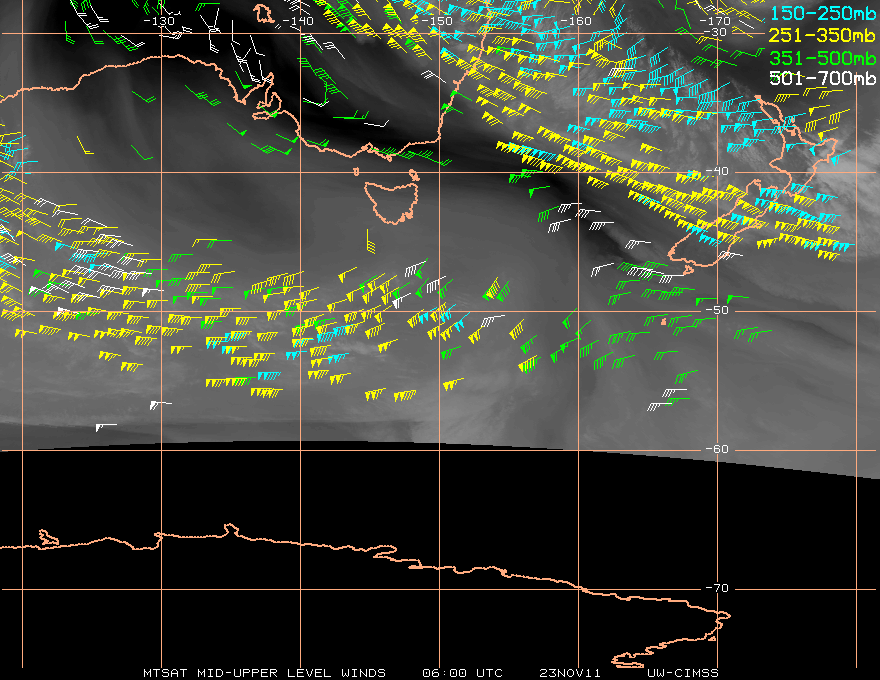This screenshot has width=880, height=680.
Task: Click the 23NOV11 date label
Action: pos(570,673)
